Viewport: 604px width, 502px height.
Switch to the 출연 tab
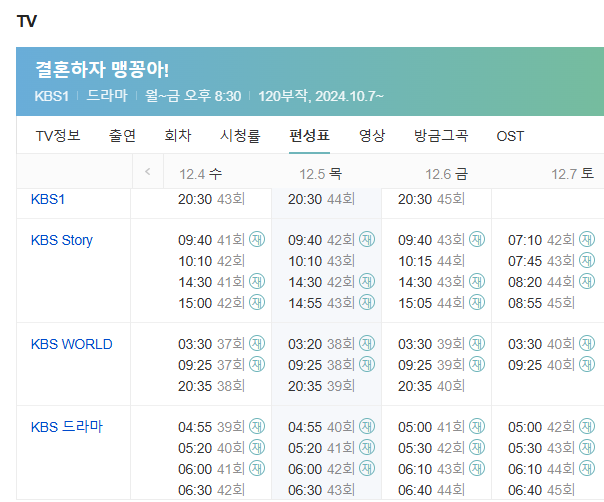tap(122, 136)
